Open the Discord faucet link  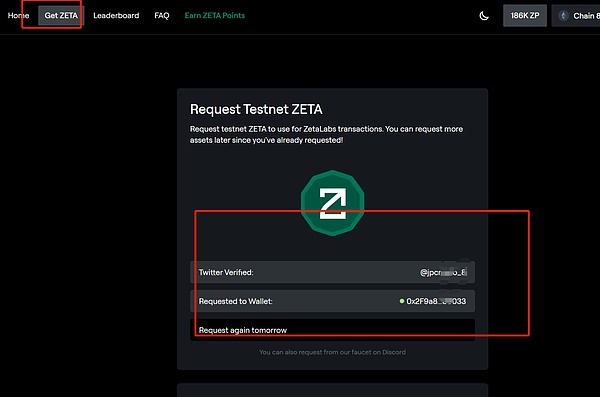[x=333, y=352]
